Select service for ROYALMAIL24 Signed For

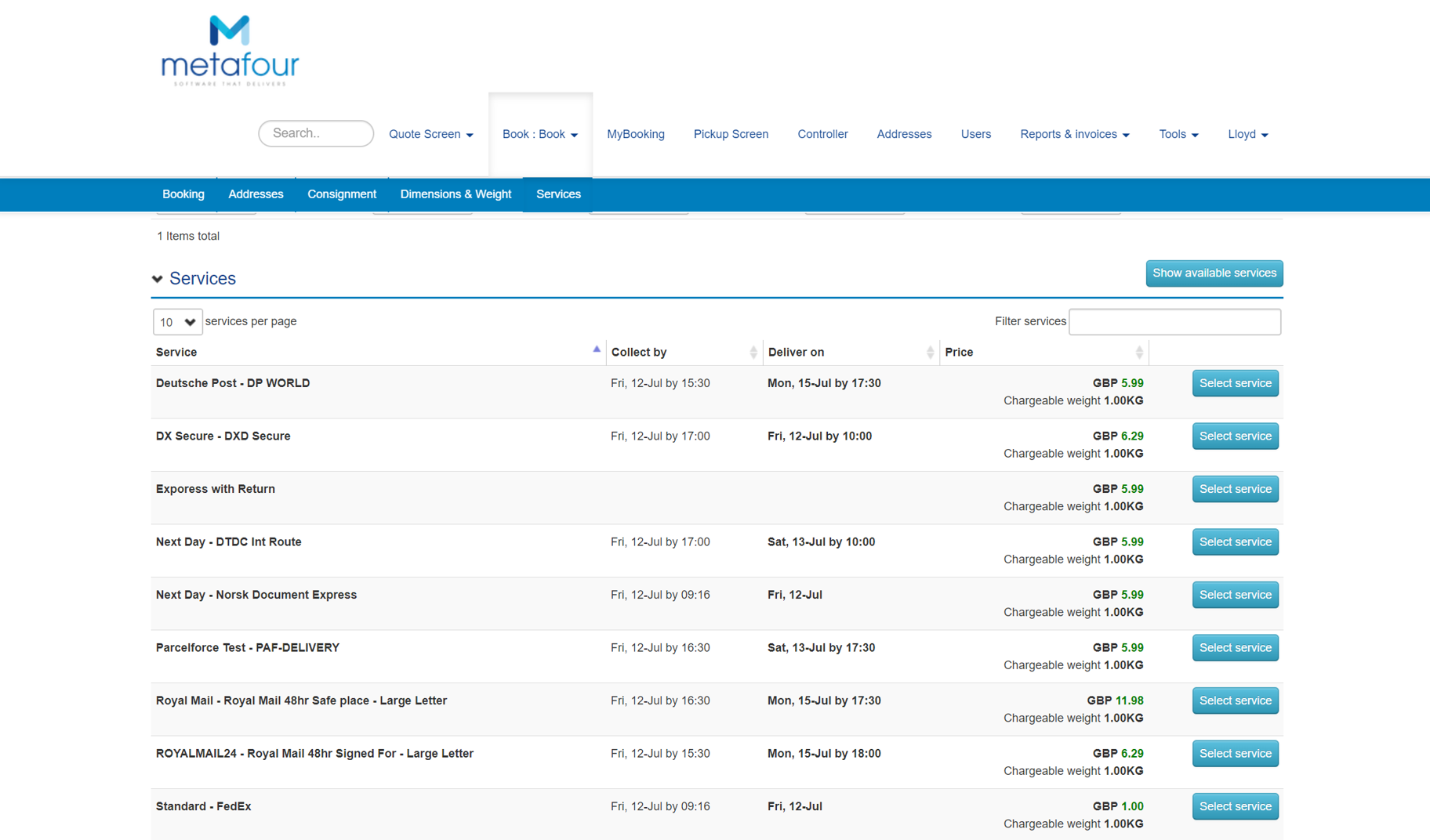pos(1236,754)
